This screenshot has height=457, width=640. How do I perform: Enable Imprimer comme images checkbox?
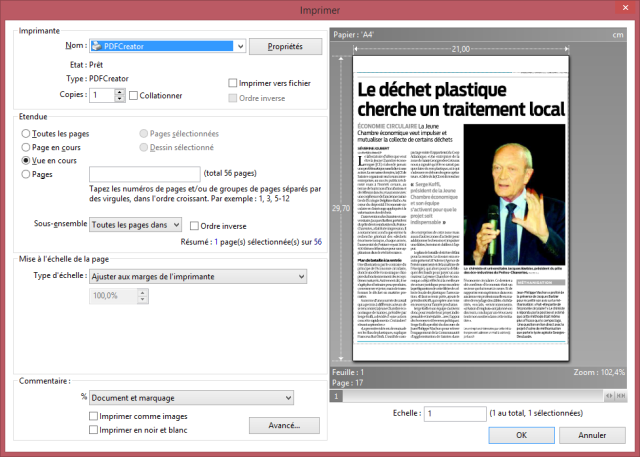[94, 416]
